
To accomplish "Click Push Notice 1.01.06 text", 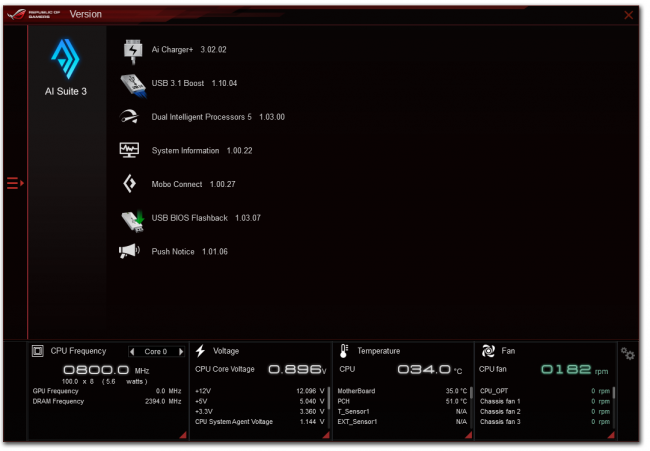I will point(189,252).
